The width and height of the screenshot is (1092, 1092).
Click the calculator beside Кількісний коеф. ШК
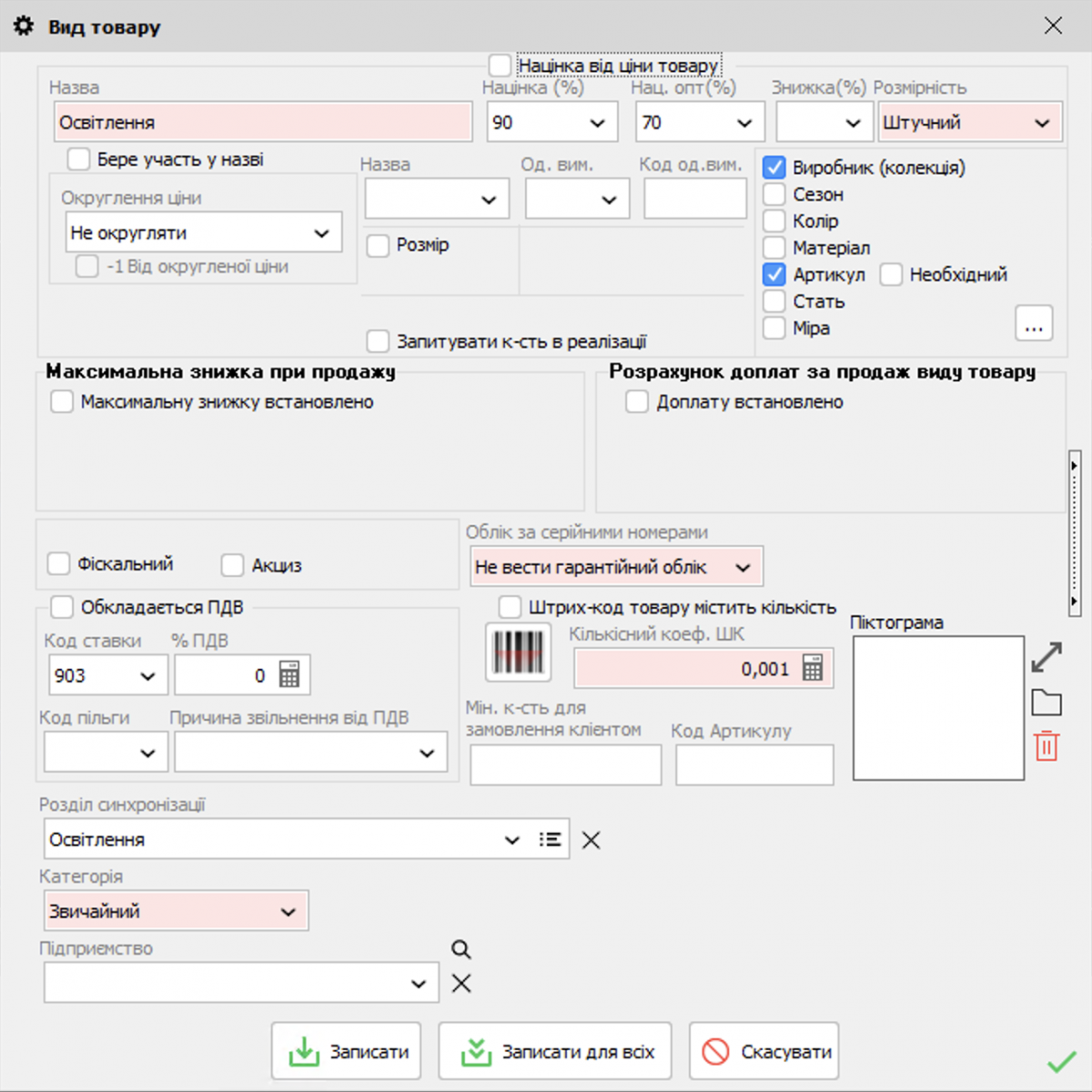click(813, 667)
